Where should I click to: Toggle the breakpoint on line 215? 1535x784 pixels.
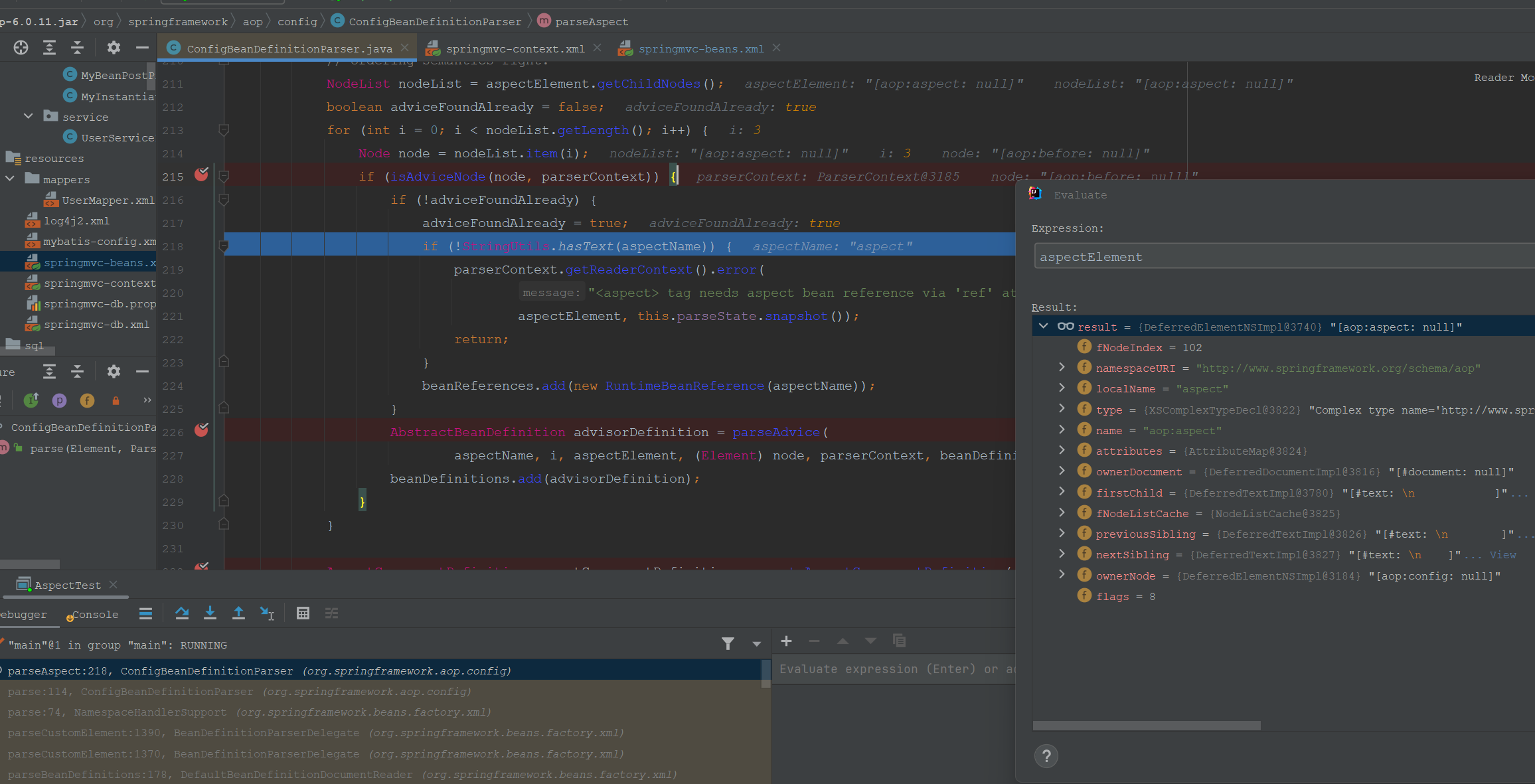(201, 175)
